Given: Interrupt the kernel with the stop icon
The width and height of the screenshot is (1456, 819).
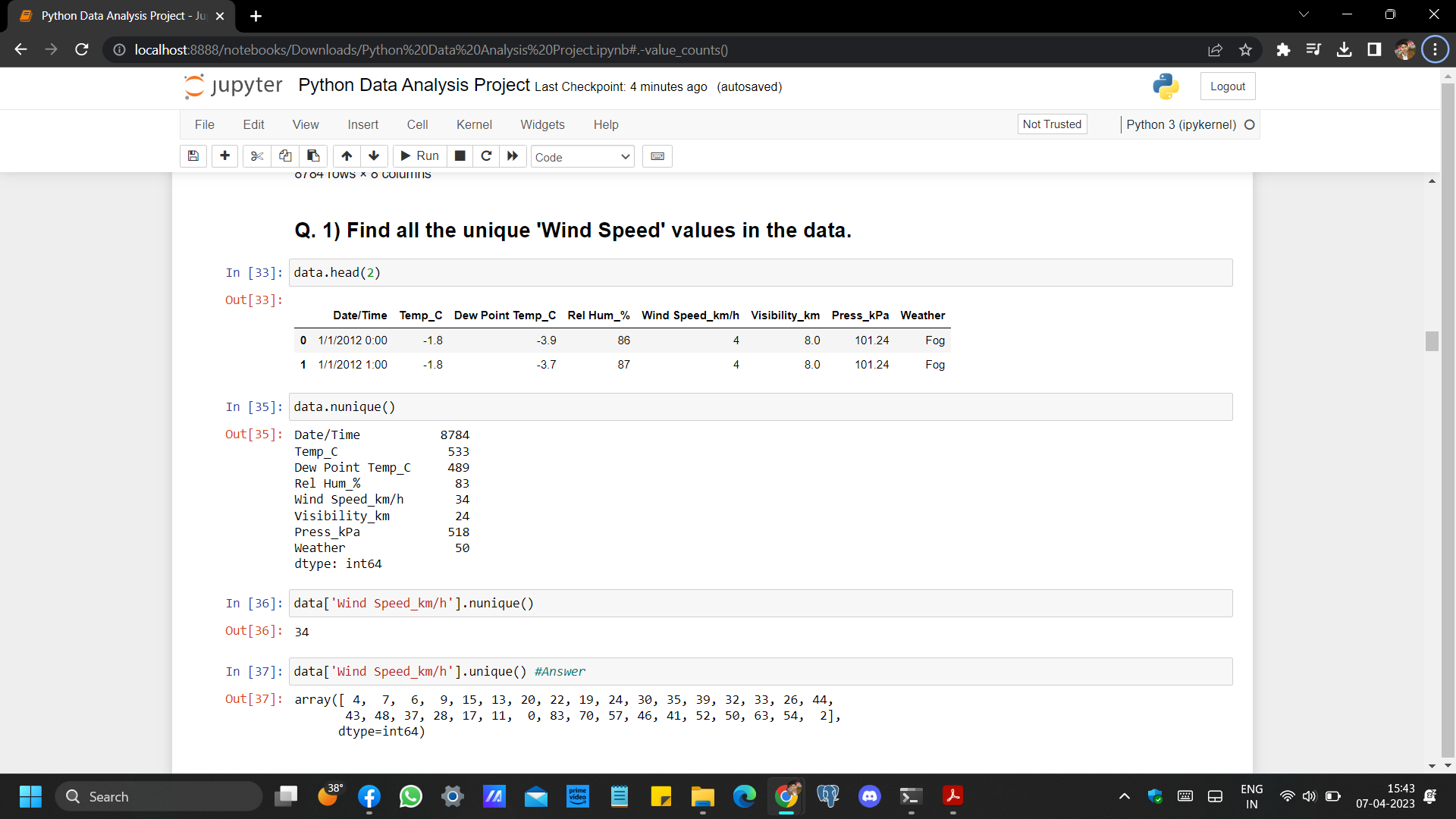Looking at the screenshot, I should tap(460, 156).
